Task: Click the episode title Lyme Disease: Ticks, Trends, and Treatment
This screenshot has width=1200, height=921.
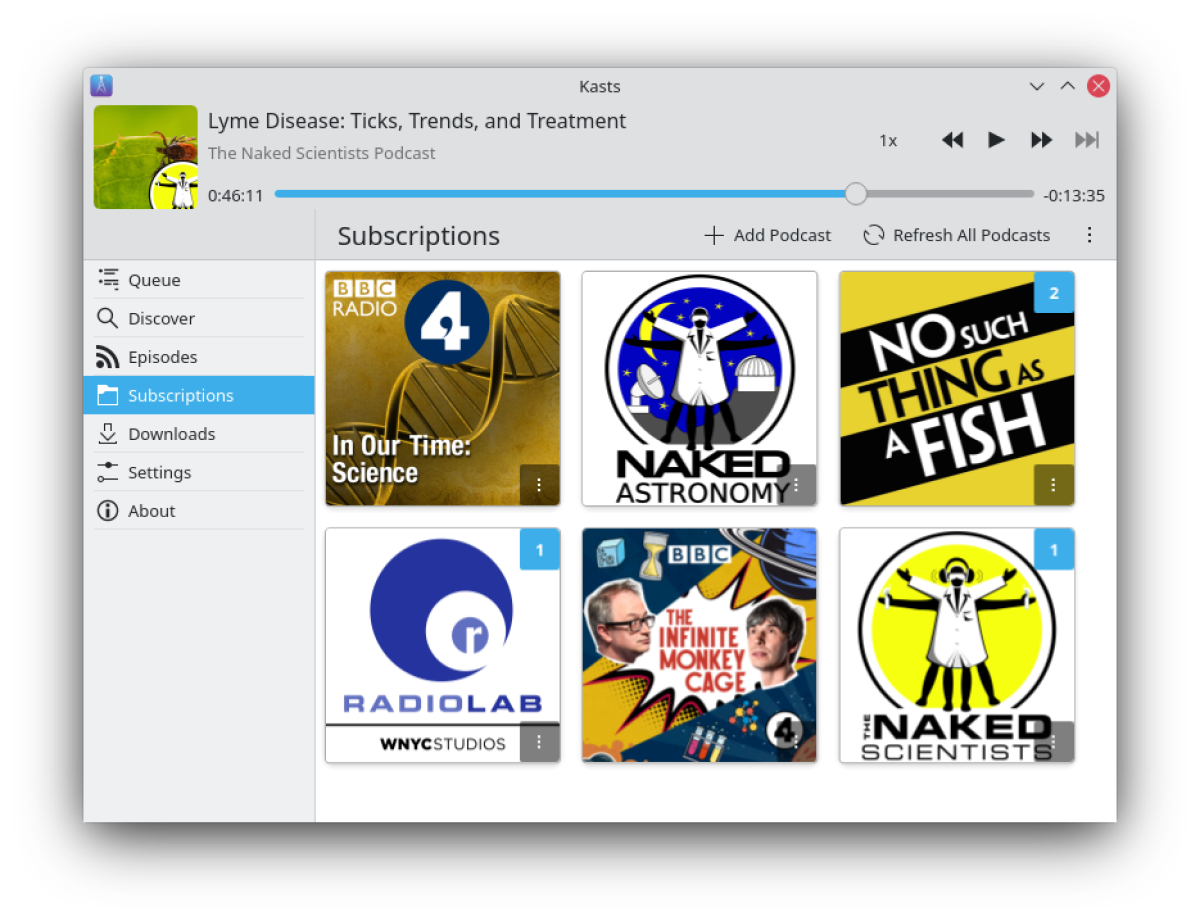Action: pos(417,121)
